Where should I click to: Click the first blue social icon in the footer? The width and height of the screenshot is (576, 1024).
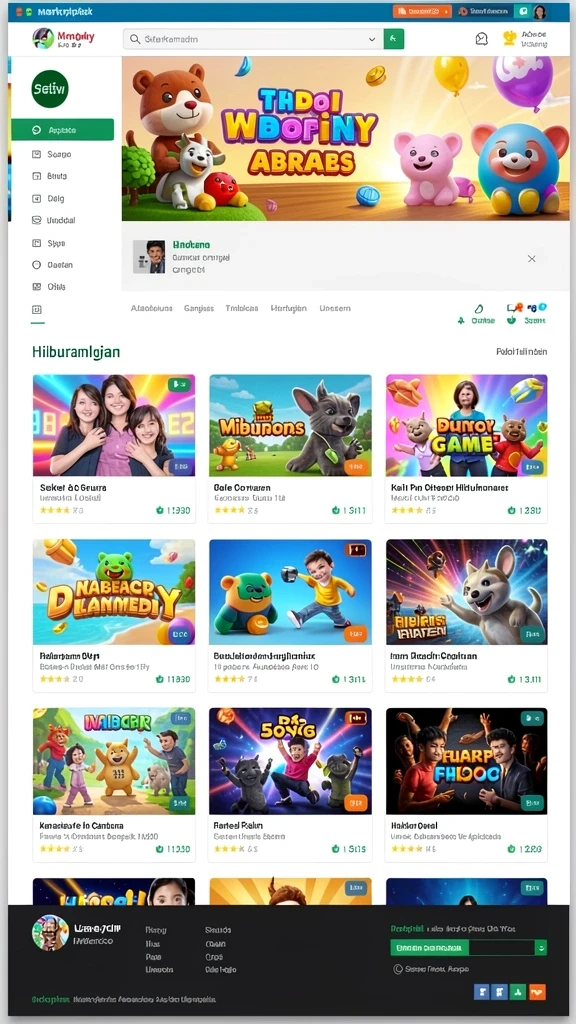coord(481,991)
